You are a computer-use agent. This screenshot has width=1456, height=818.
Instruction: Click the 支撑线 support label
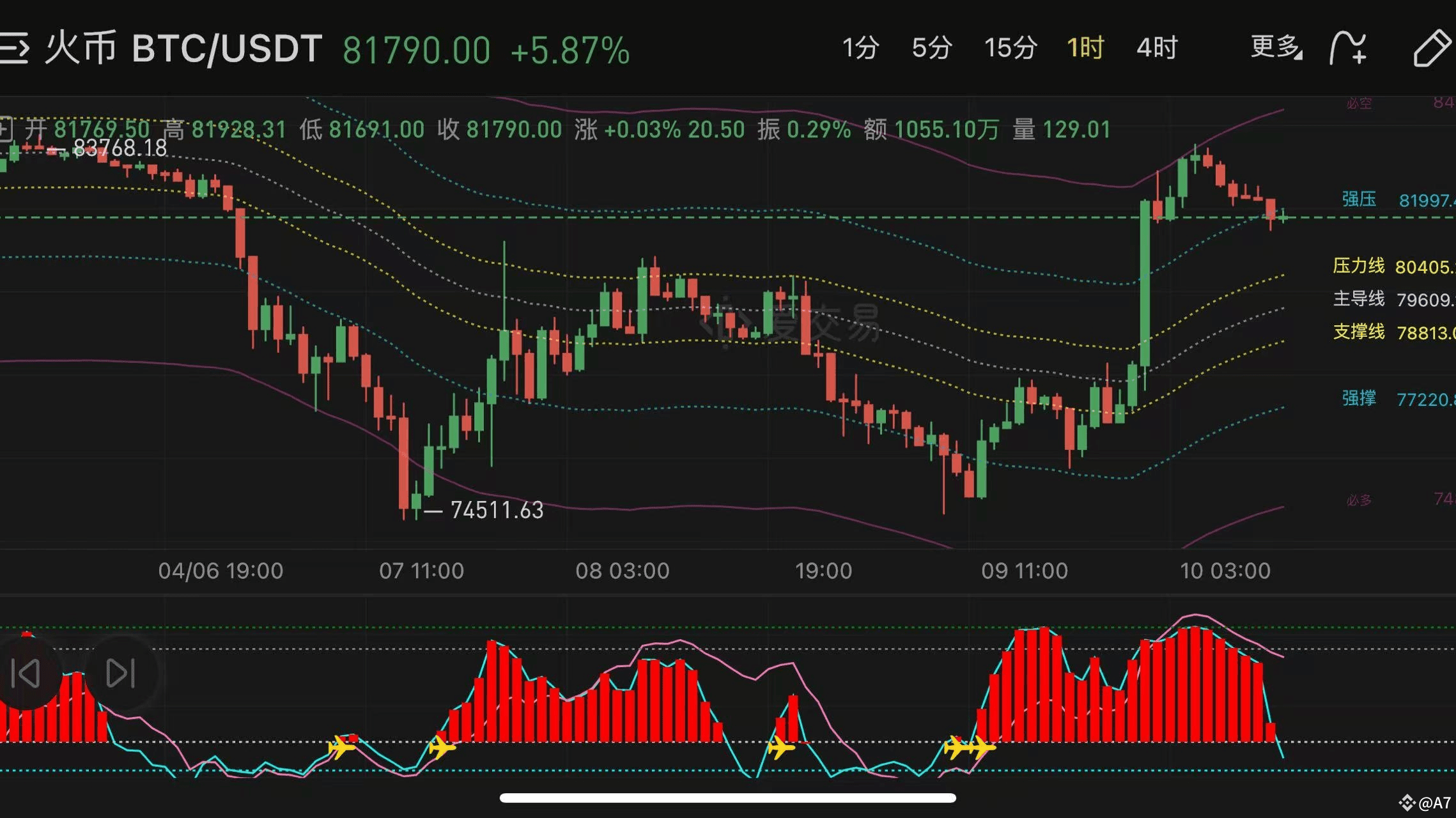[1358, 332]
